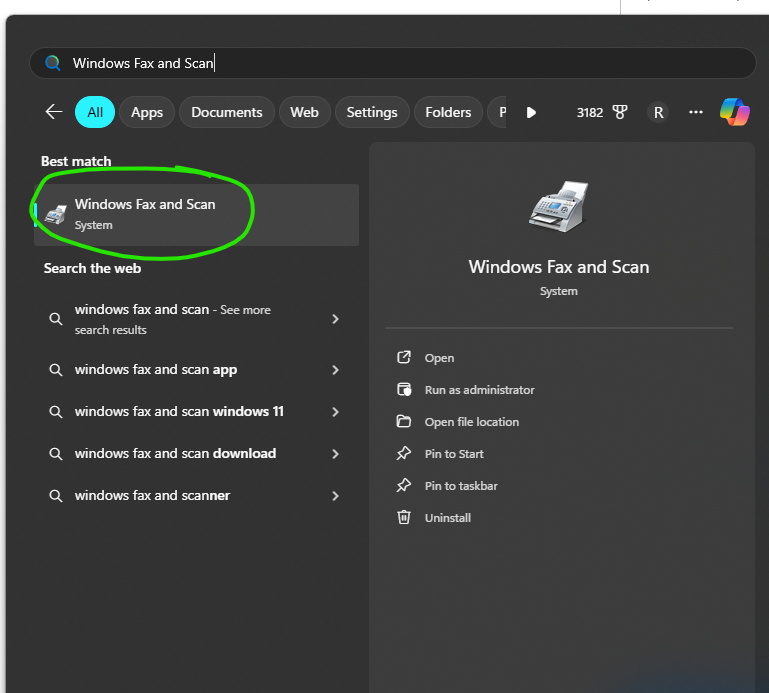Click the search icon beside 'See more search results'

[56, 319]
